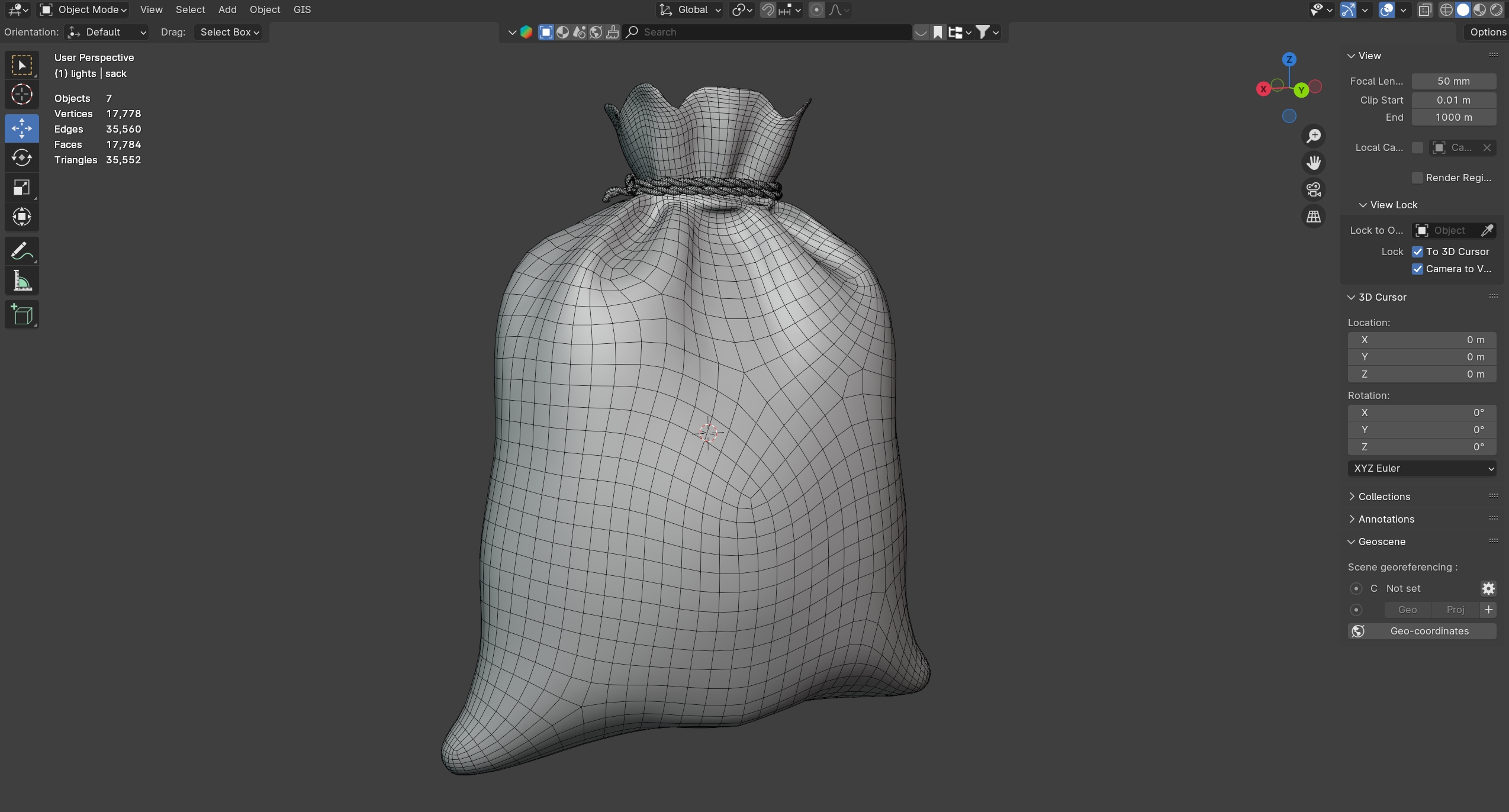Uncheck Lock To 3D Cursor
This screenshot has width=1509, height=812.
1417,252
